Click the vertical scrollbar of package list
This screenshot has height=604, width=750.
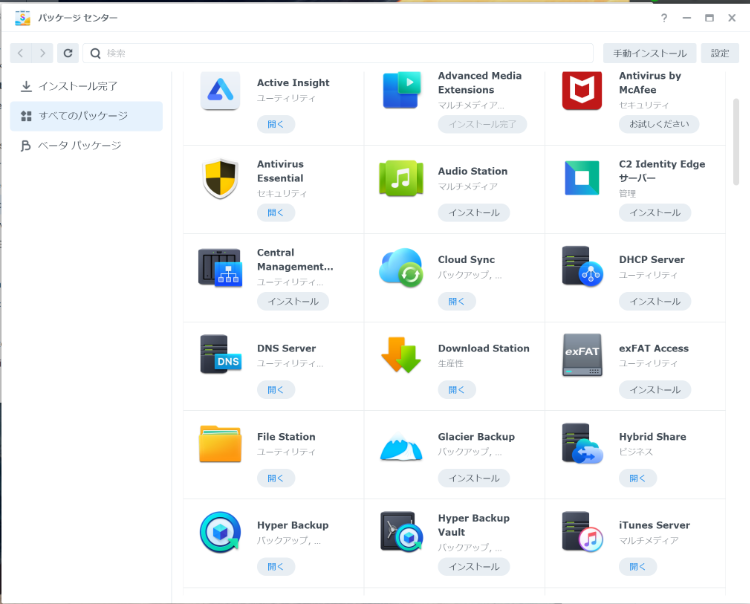coord(736,142)
